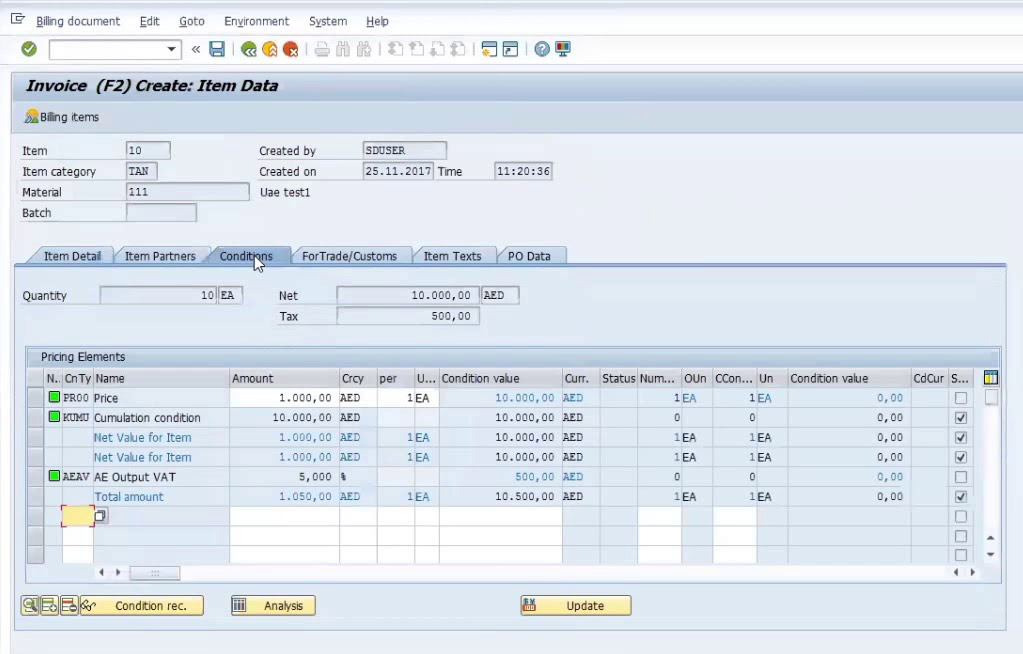Click the Analysis button

(273, 606)
